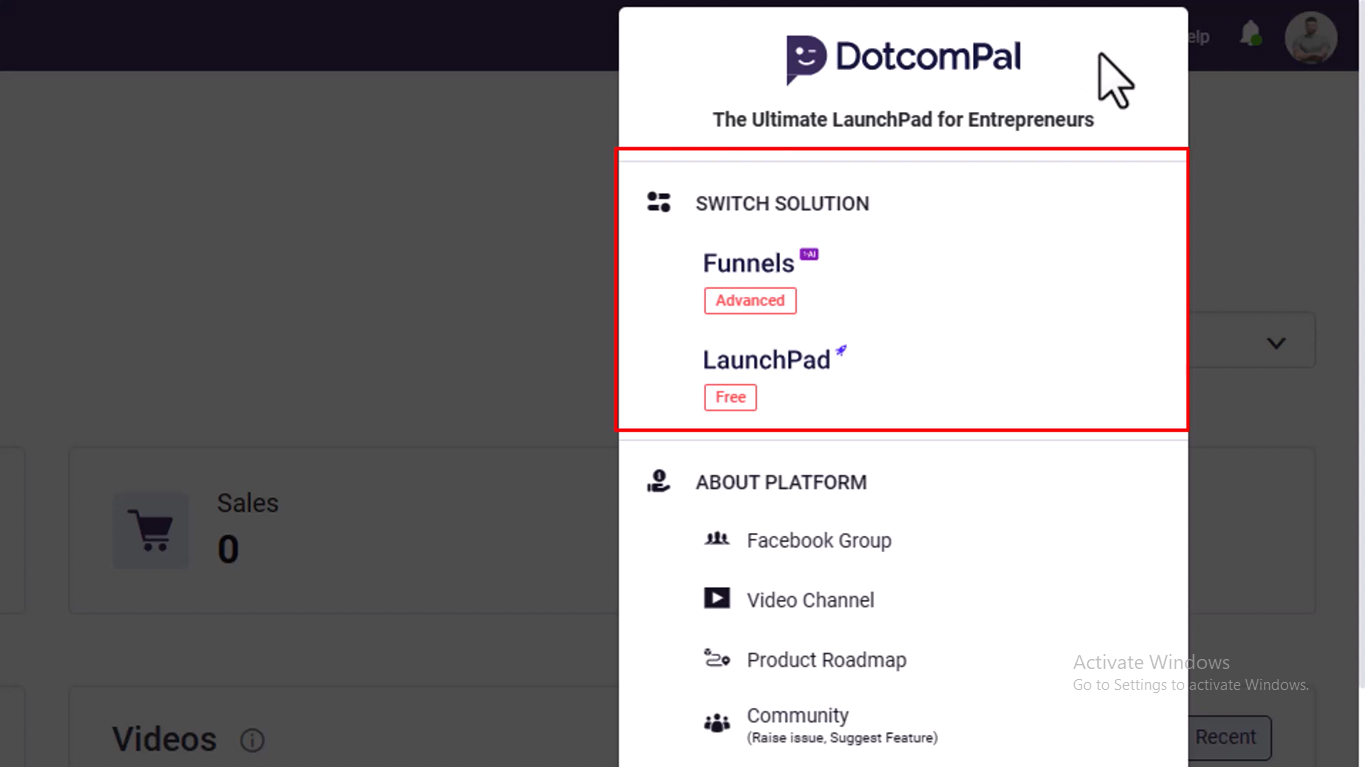
Task: Click the Video Channel play icon
Action: pos(717,598)
